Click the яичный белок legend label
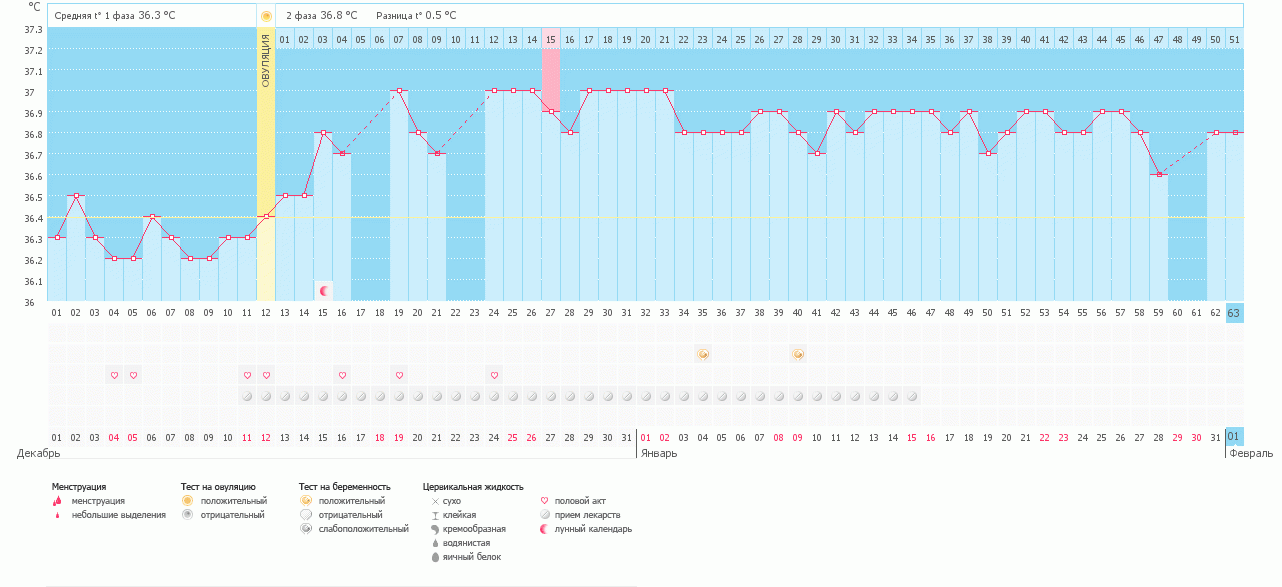Image resolution: width=1282 pixels, height=587 pixels. click(x=471, y=557)
